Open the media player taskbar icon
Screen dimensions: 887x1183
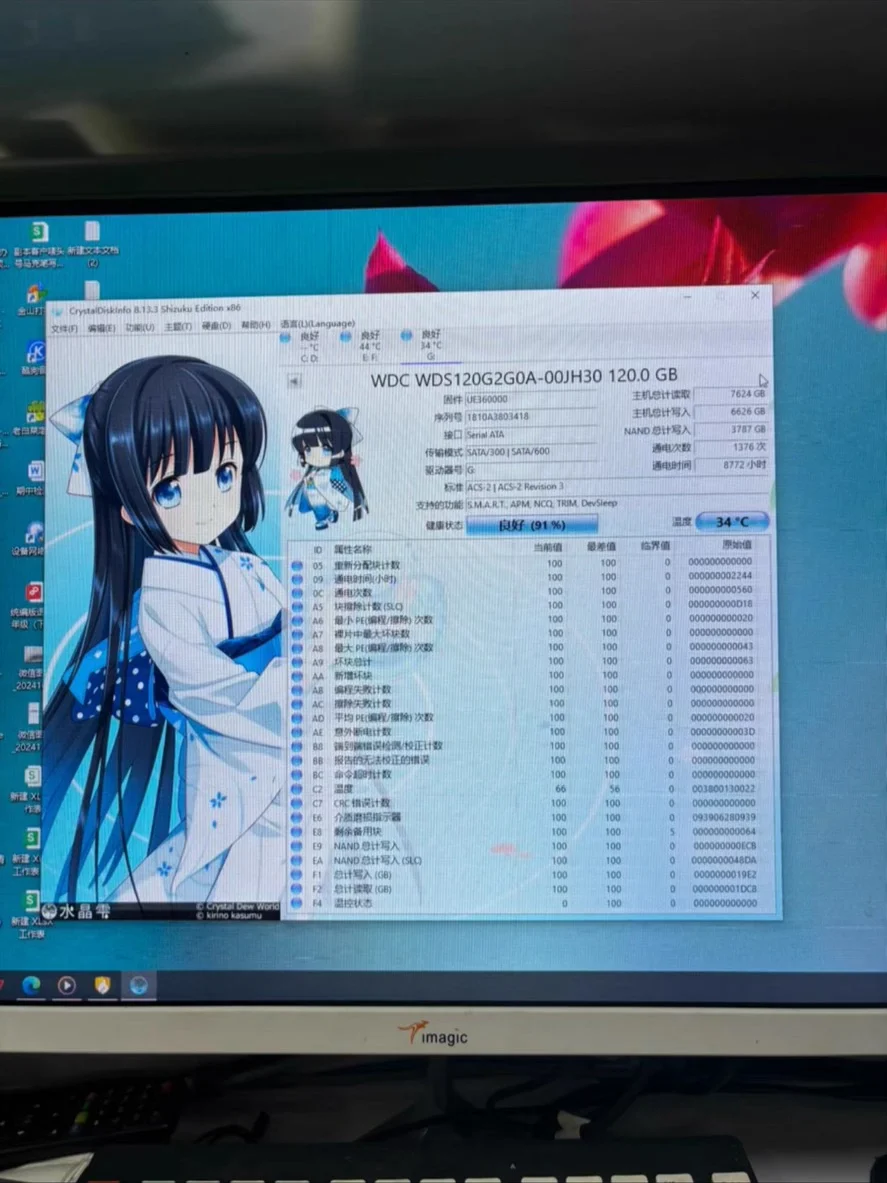pos(66,985)
